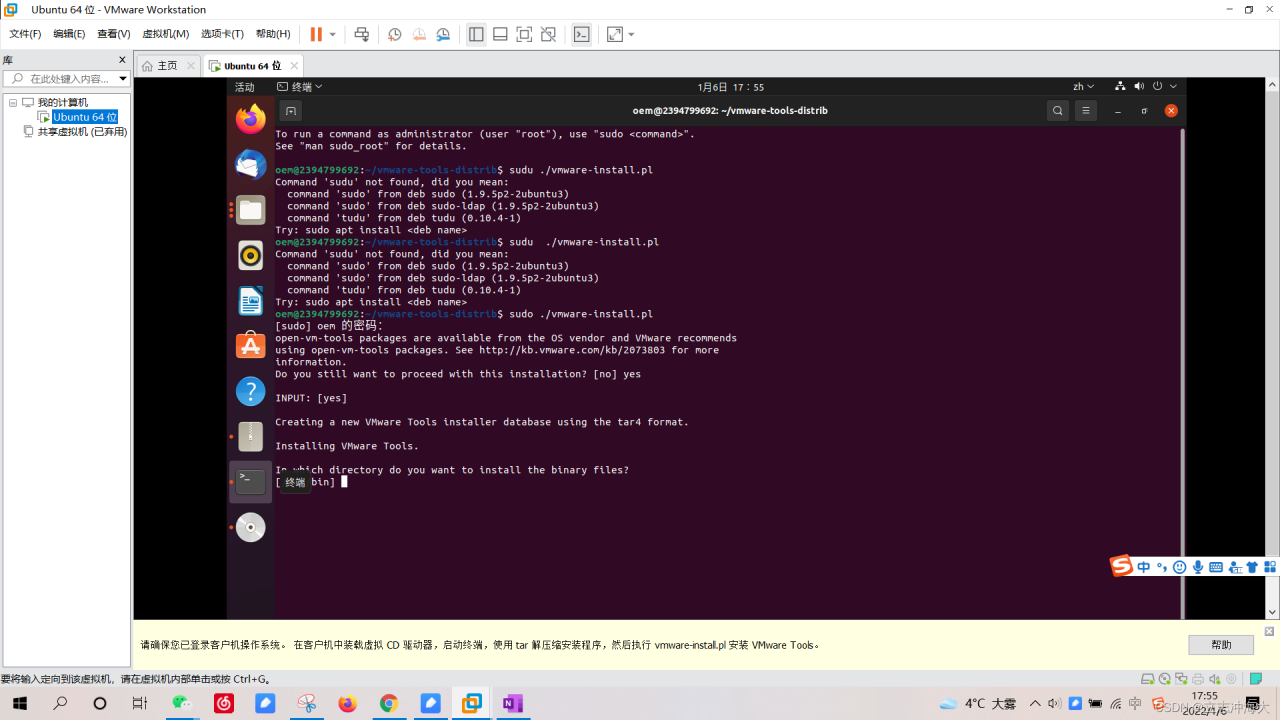Close the 主页 tab
This screenshot has height=720, width=1280.
click(191, 66)
